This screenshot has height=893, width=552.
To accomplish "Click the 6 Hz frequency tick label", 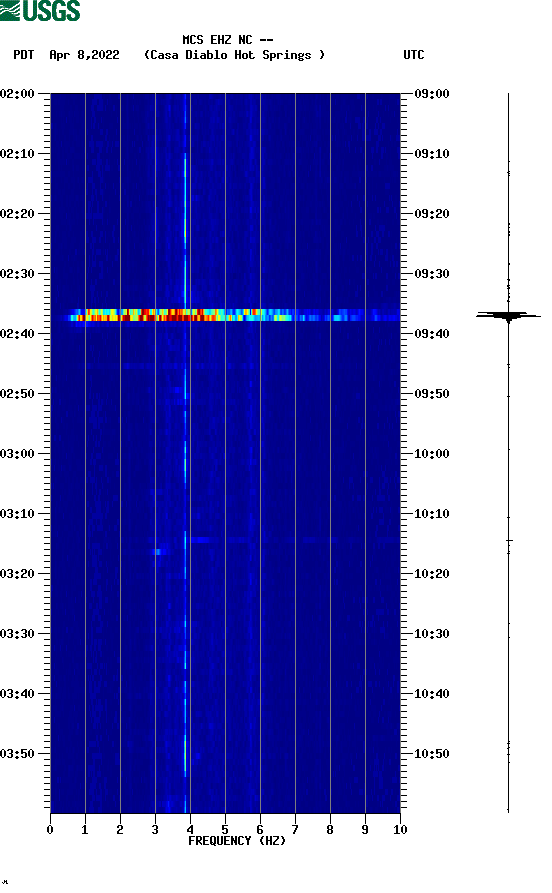I will (x=260, y=829).
